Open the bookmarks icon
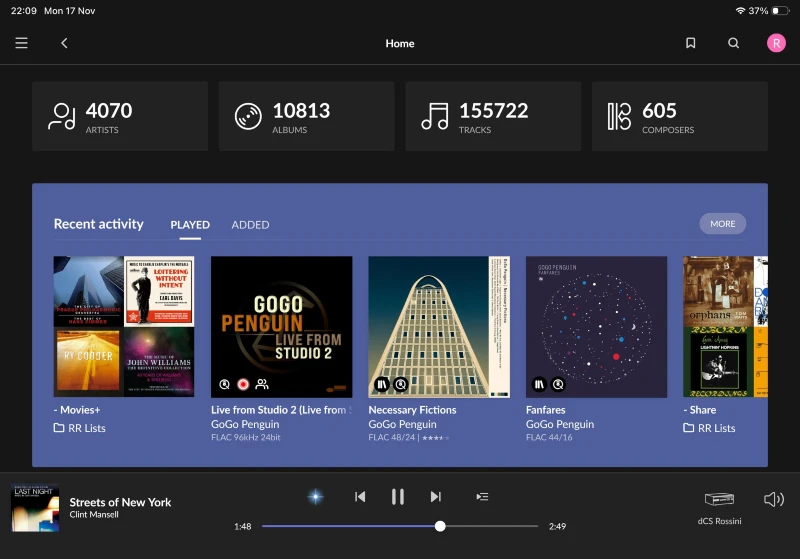This screenshot has height=559, width=800. [x=690, y=43]
